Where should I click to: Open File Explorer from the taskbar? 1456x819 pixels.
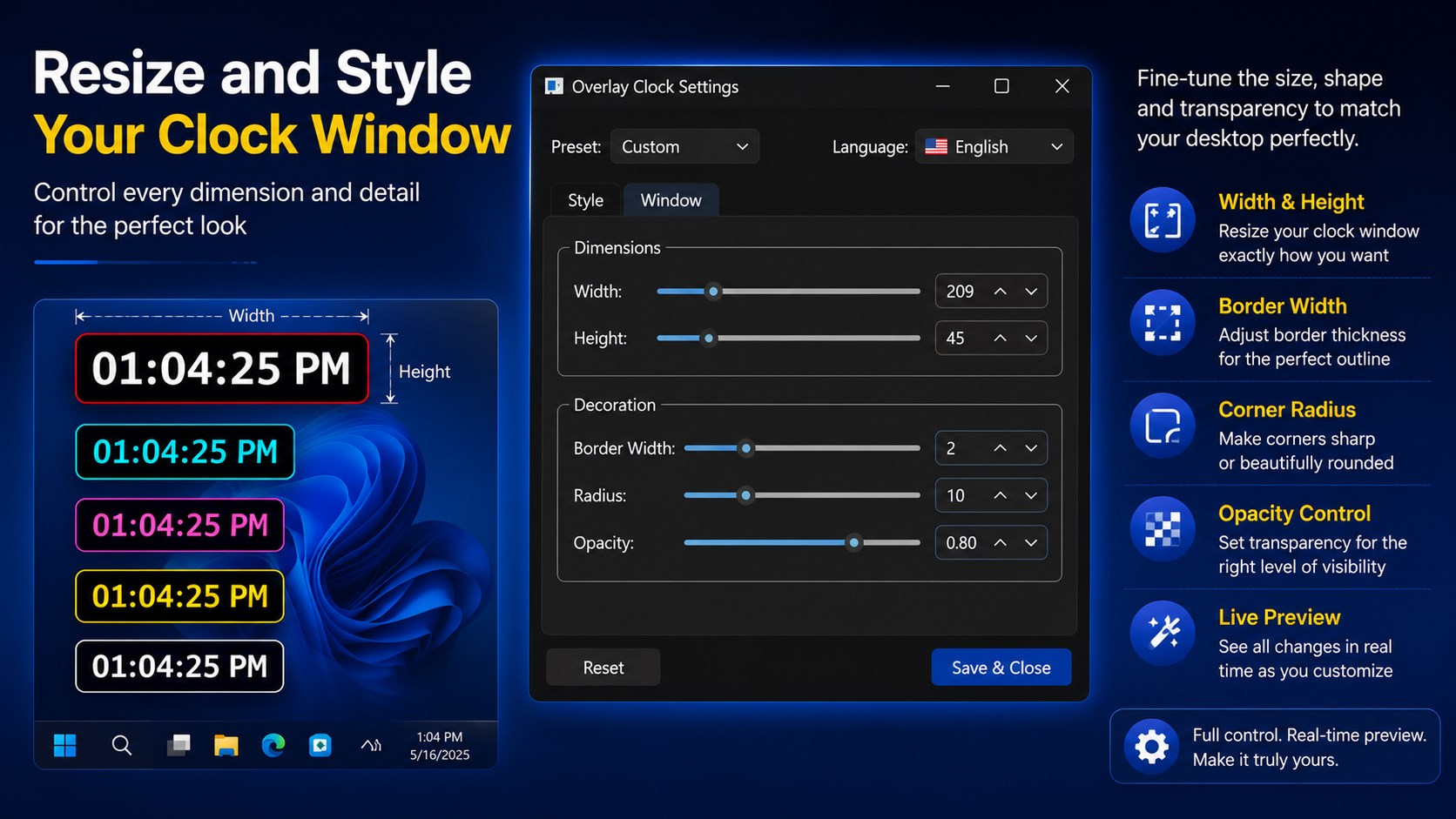[x=226, y=745]
